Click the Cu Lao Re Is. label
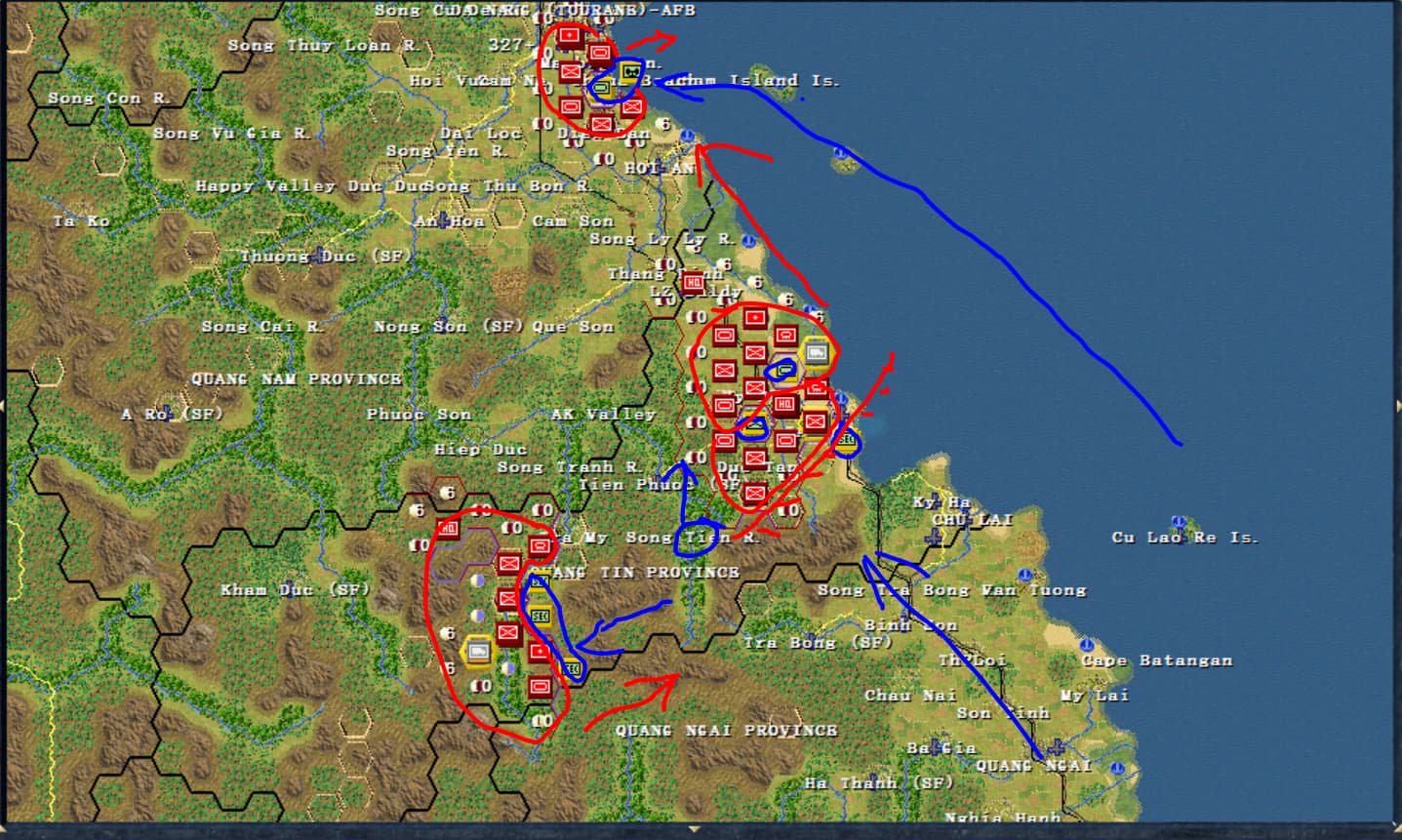Screen dimensions: 1402x840 [1184, 537]
